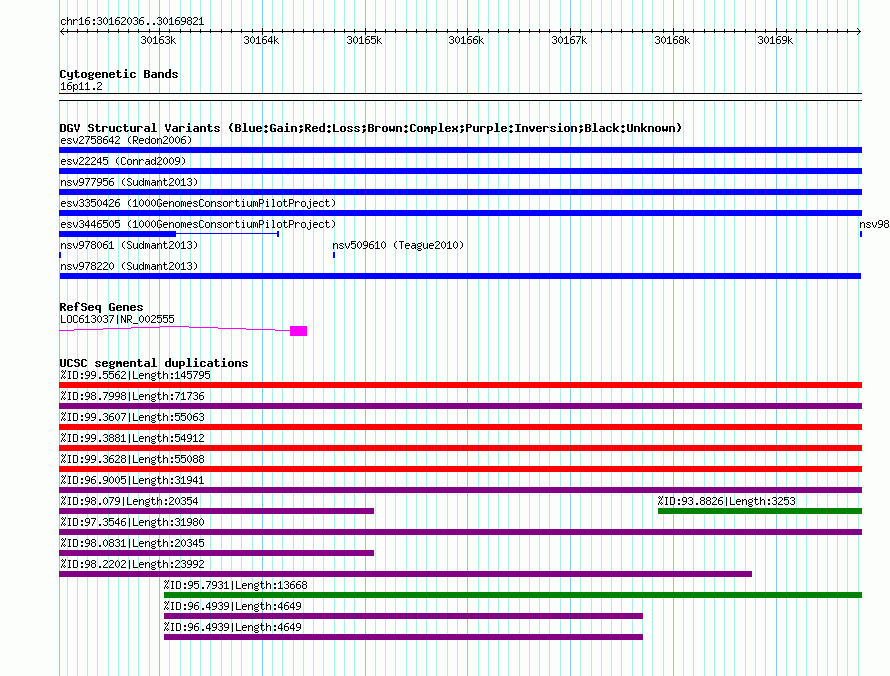This screenshot has height=676, width=890.
Task: Select duplication %ID:93.8826|Length:3253
Action: 727,501
